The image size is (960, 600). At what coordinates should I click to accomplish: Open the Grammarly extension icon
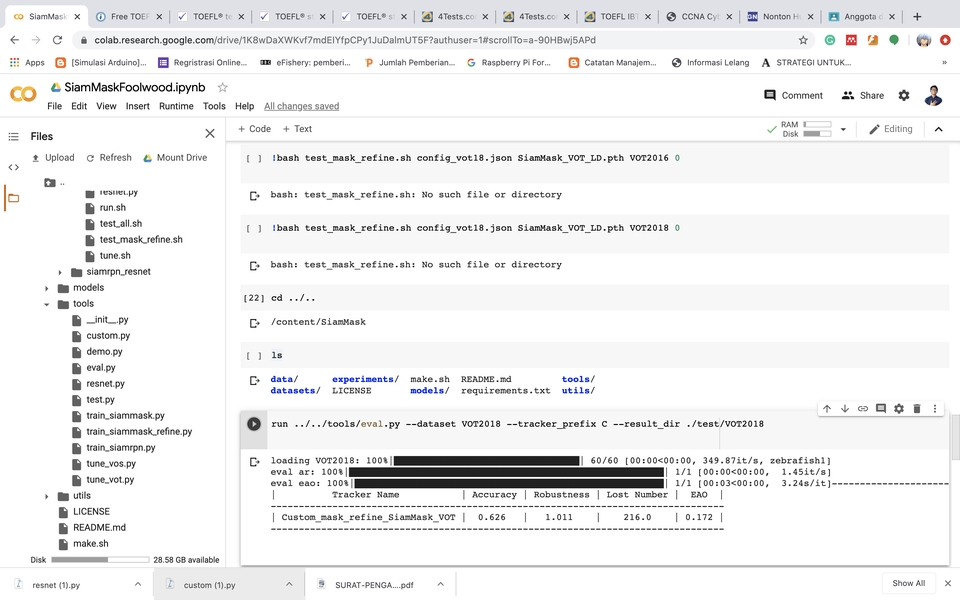[x=830, y=40]
